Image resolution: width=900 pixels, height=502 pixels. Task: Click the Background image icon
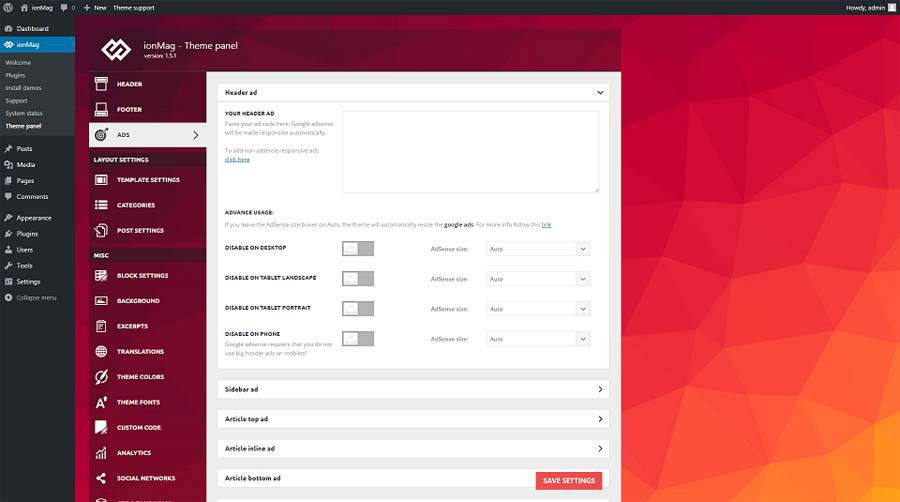[100, 301]
